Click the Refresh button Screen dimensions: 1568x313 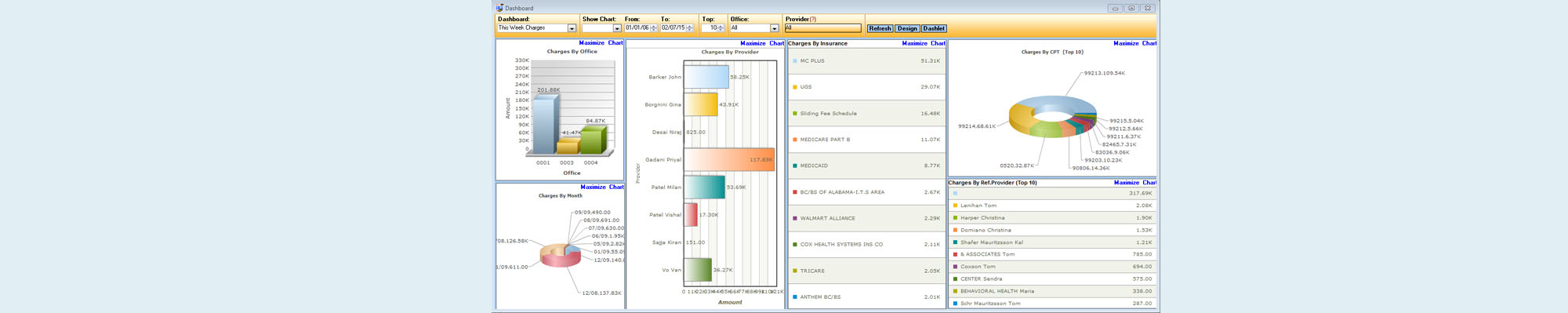pyautogui.click(x=880, y=28)
